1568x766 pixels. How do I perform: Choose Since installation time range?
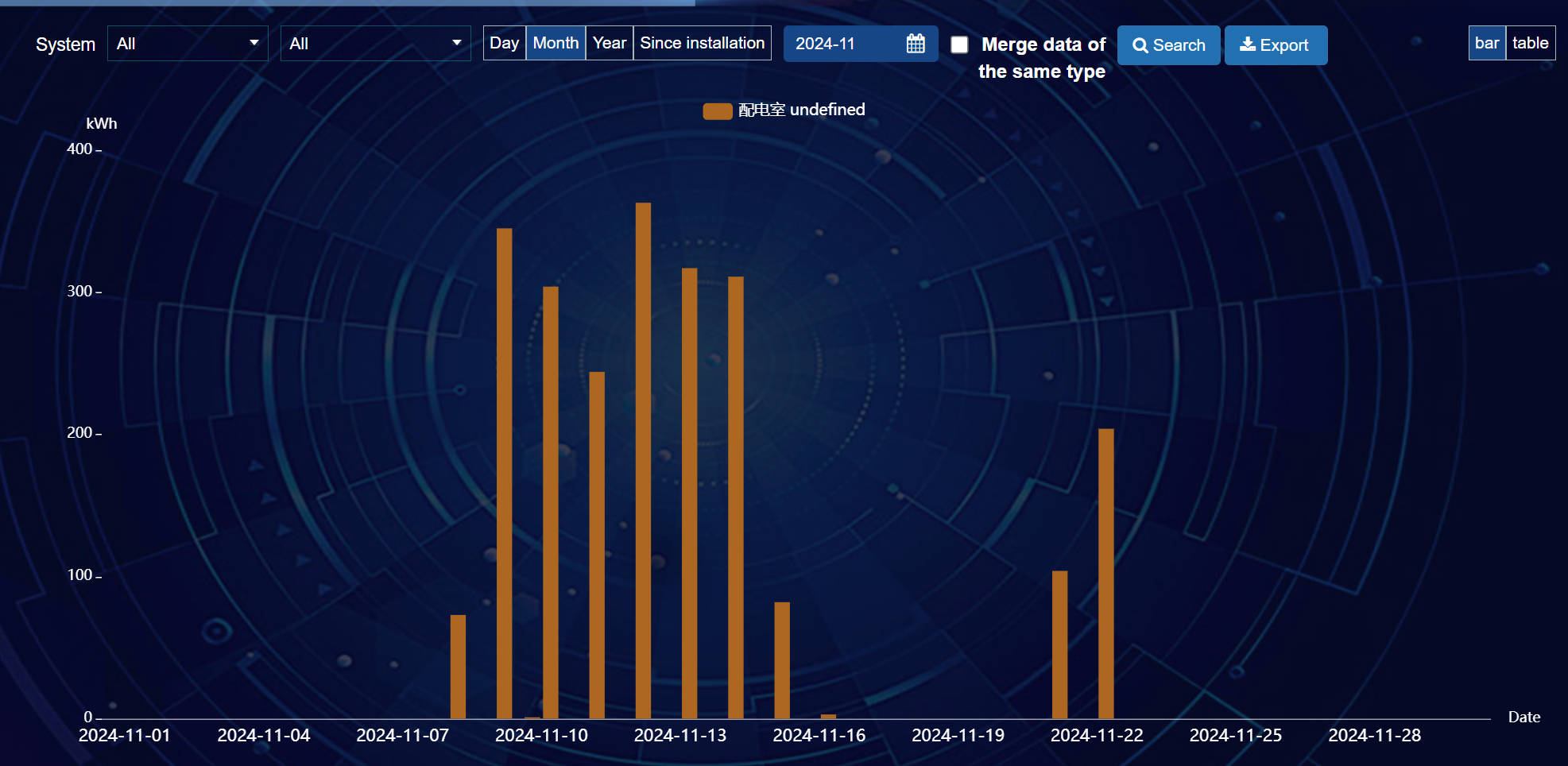pyautogui.click(x=702, y=43)
